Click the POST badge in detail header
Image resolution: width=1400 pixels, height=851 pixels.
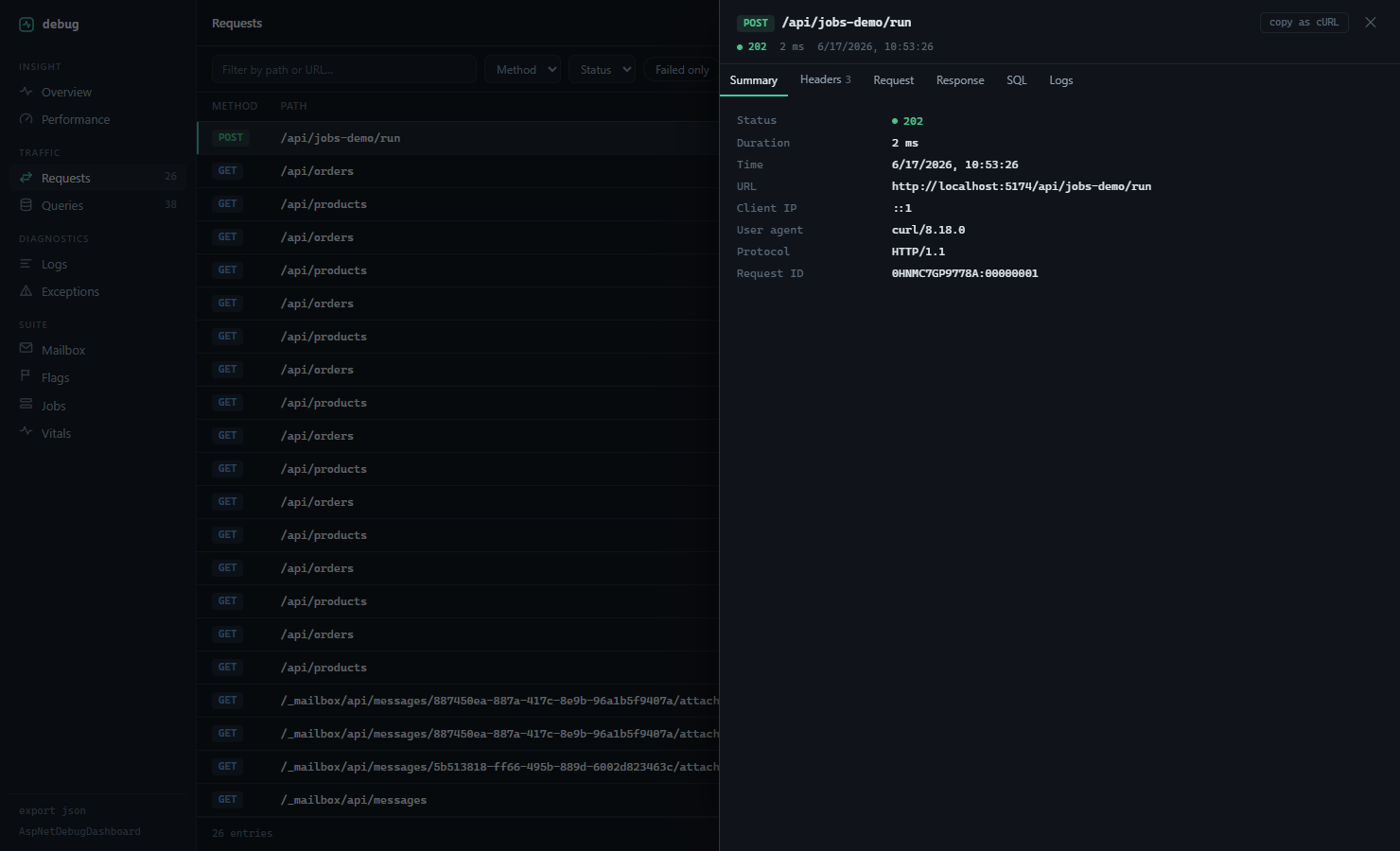point(756,23)
